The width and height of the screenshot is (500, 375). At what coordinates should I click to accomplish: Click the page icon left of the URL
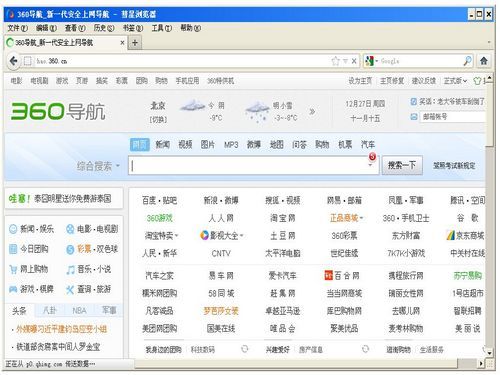tap(28, 61)
